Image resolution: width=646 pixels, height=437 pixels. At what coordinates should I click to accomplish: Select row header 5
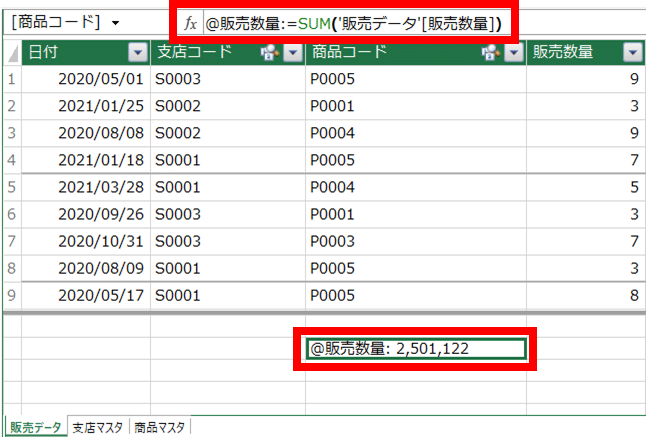point(12,187)
